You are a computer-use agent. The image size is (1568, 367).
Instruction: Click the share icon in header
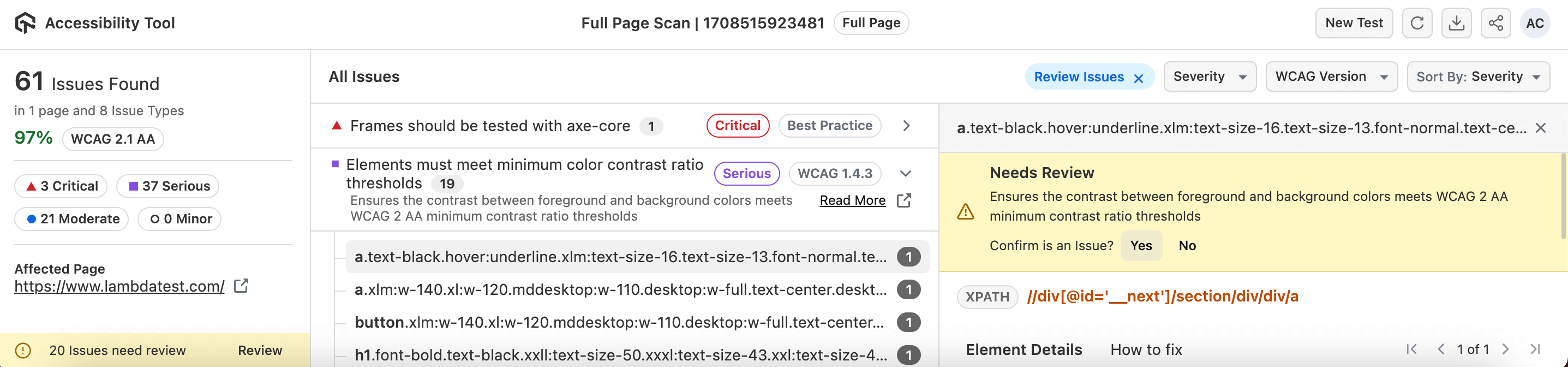1495,23
